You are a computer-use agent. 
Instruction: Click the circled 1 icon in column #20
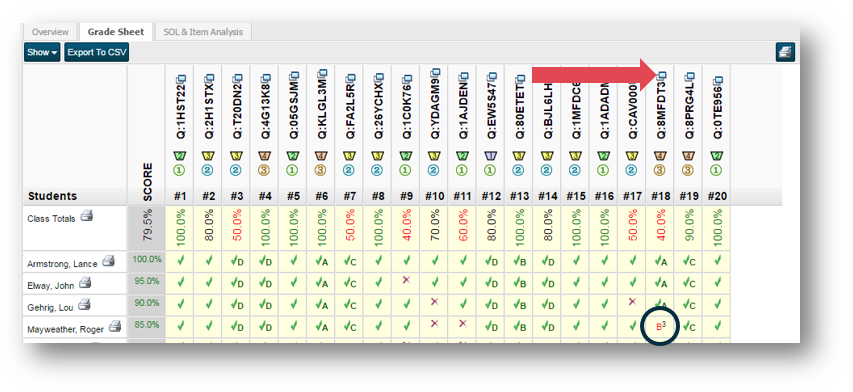point(716,170)
